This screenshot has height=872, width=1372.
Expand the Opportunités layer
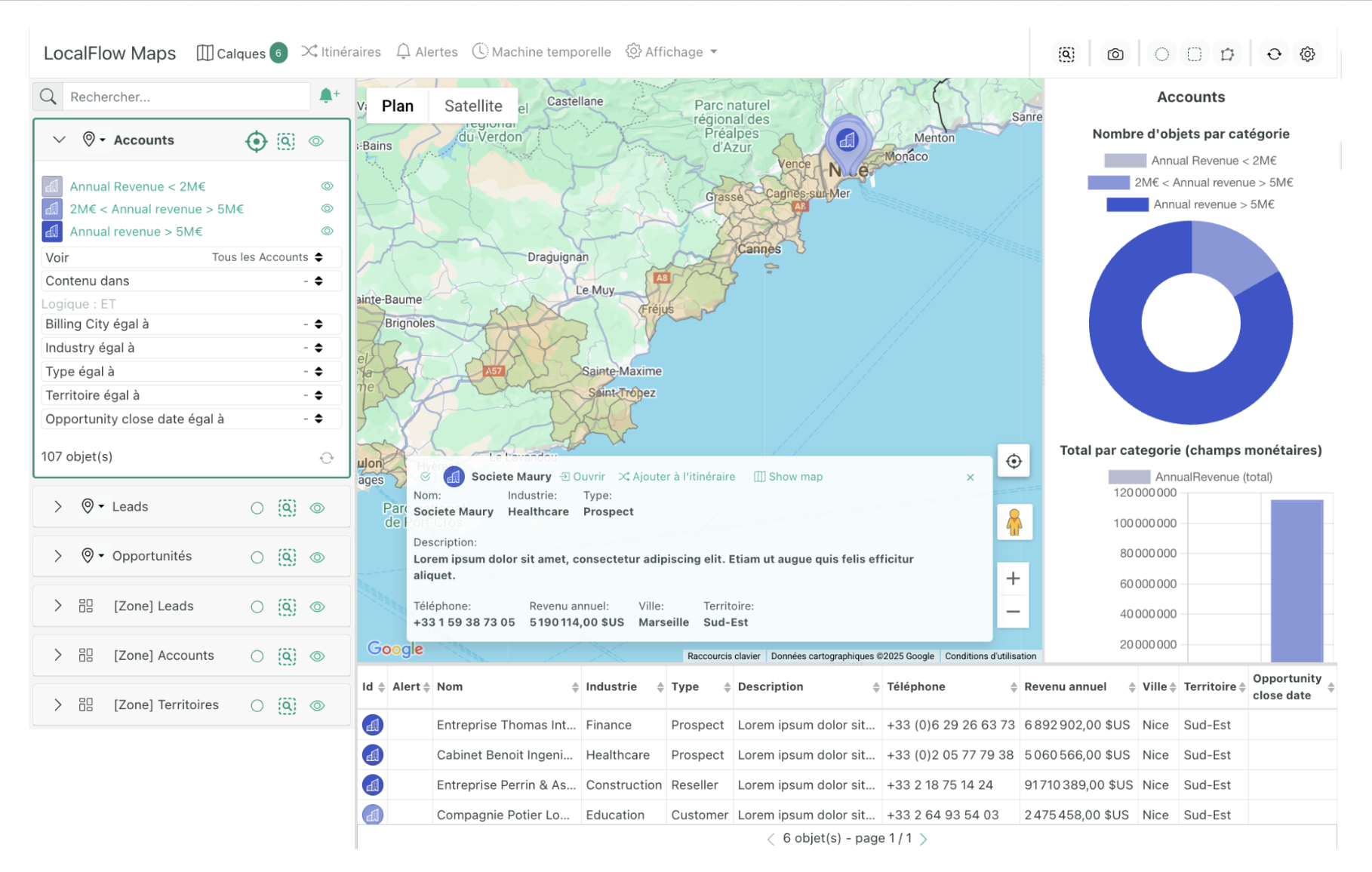[57, 556]
